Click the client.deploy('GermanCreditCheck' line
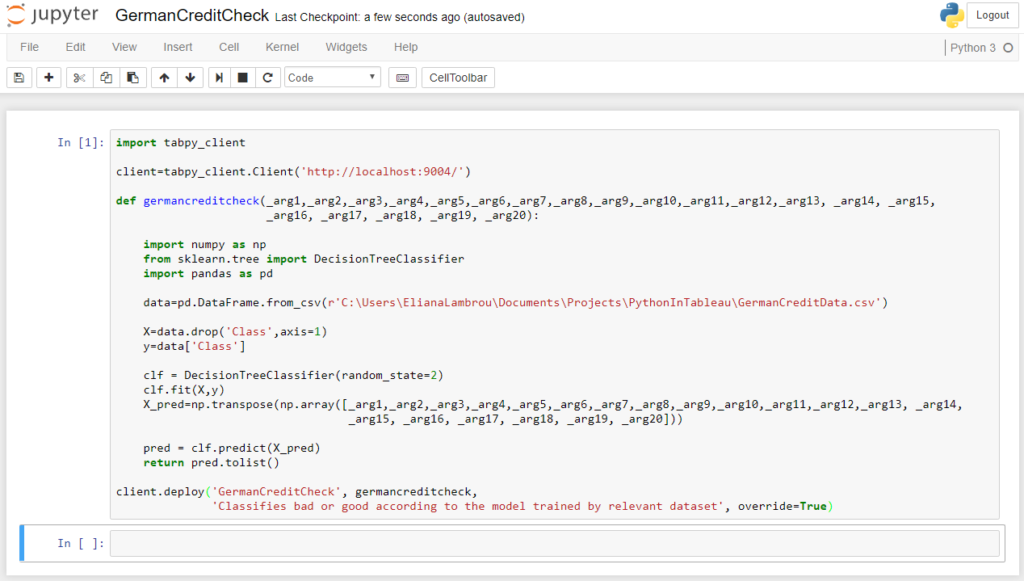This screenshot has width=1024, height=581. click(297, 492)
